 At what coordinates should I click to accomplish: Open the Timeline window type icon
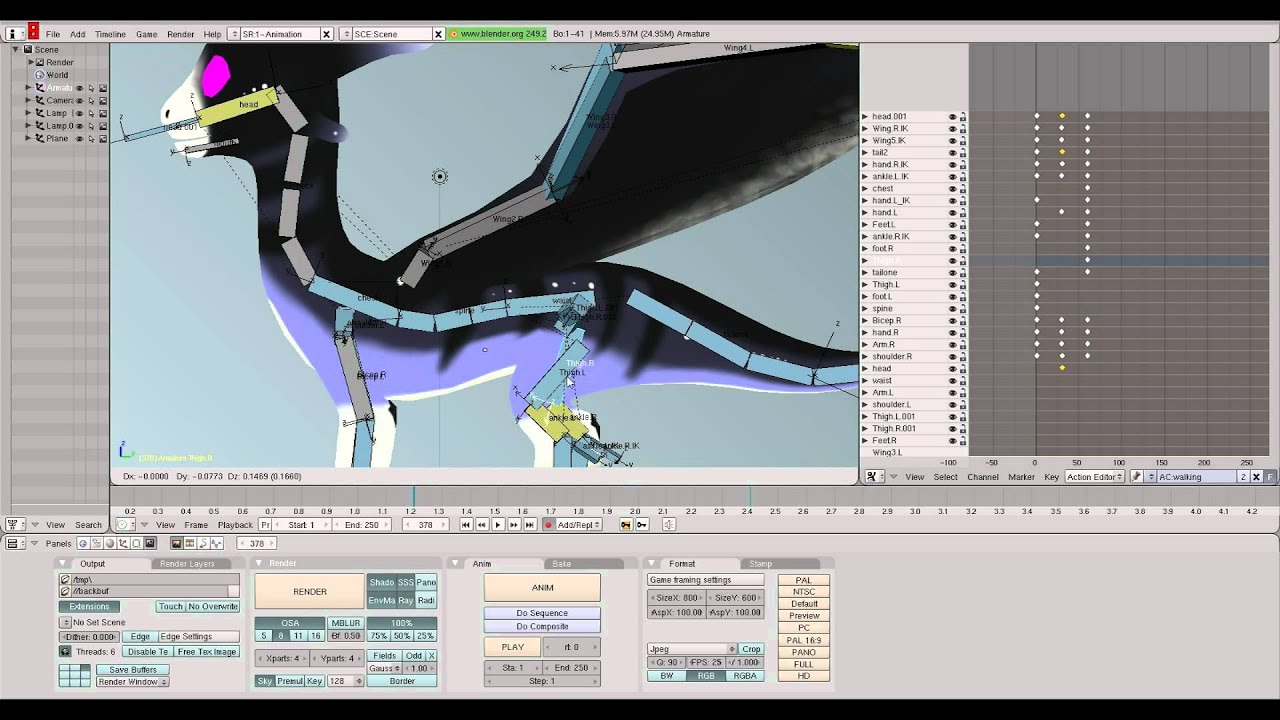tap(125, 524)
